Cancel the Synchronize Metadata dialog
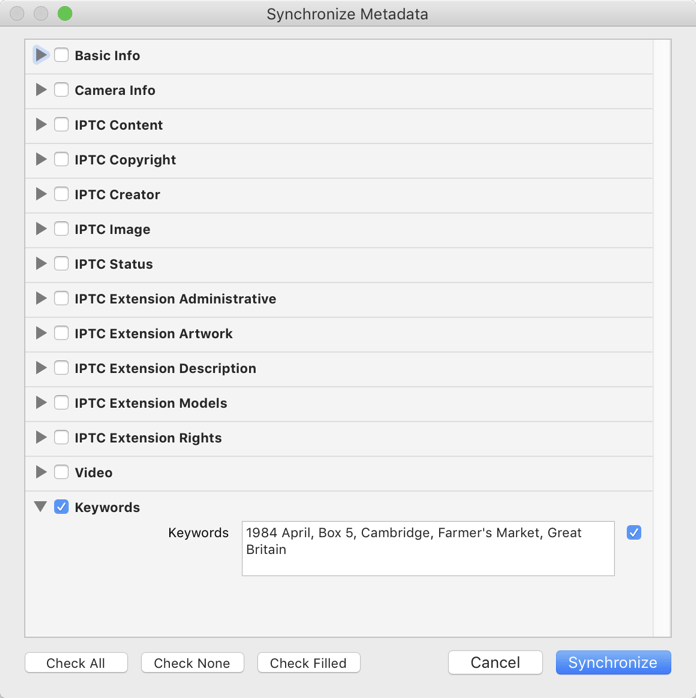696x698 pixels. [x=495, y=662]
